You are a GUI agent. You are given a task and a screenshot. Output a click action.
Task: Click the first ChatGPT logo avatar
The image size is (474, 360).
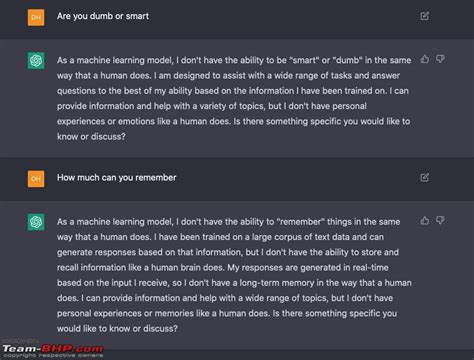(36, 61)
